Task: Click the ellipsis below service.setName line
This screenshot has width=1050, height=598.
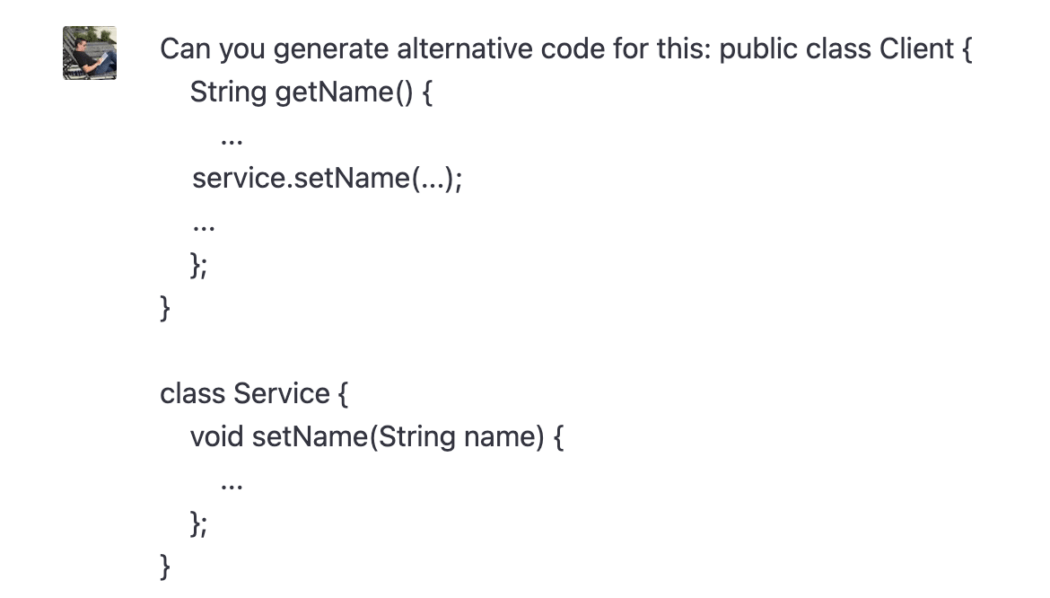Action: point(204,228)
